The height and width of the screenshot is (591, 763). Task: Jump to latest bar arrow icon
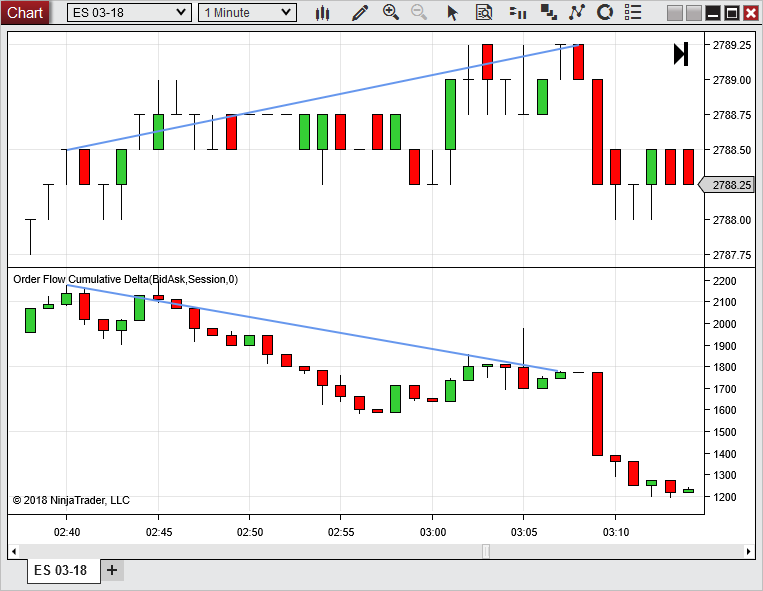coord(680,54)
